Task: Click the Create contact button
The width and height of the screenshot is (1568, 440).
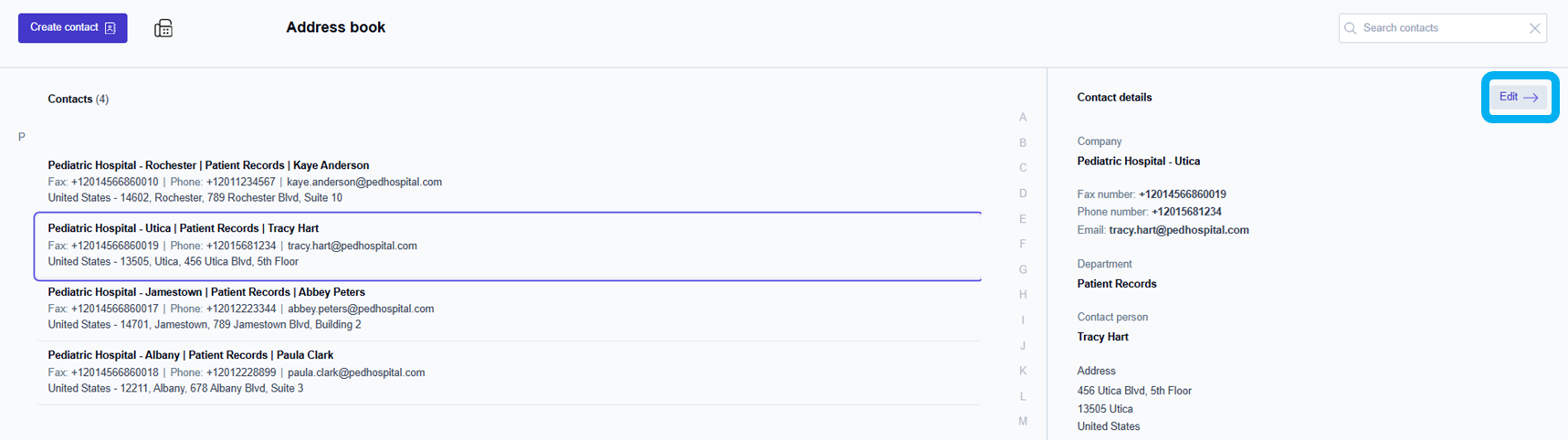Action: pos(73,28)
